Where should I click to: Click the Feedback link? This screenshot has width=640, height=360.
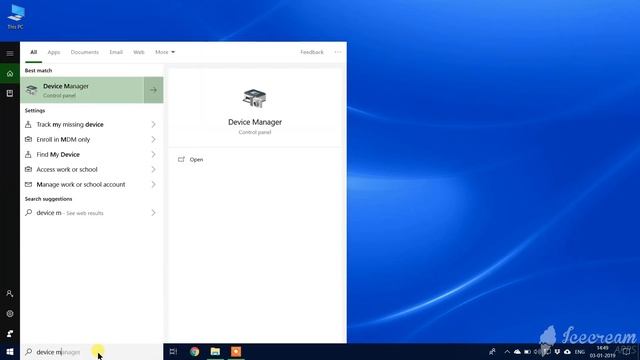[312, 52]
